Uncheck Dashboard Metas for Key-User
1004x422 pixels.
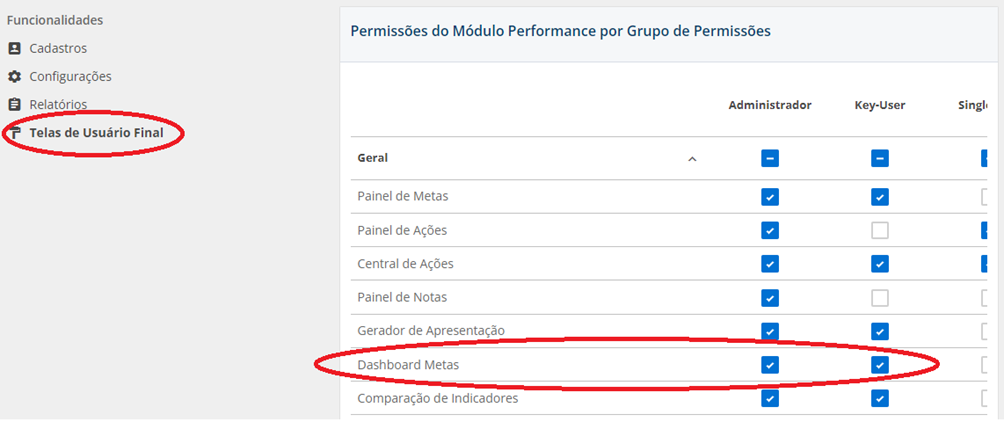click(x=880, y=365)
